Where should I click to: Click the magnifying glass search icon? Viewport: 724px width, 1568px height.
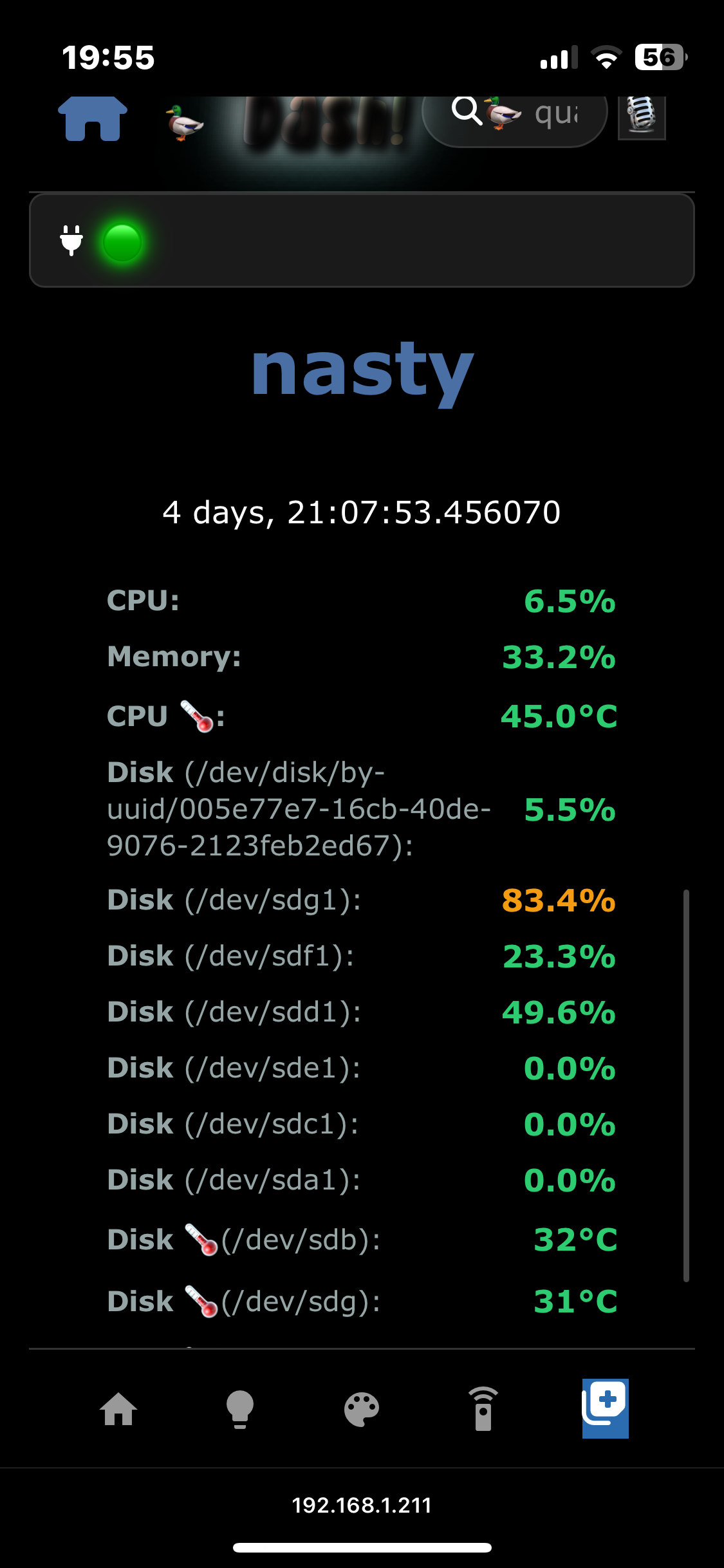click(x=467, y=111)
